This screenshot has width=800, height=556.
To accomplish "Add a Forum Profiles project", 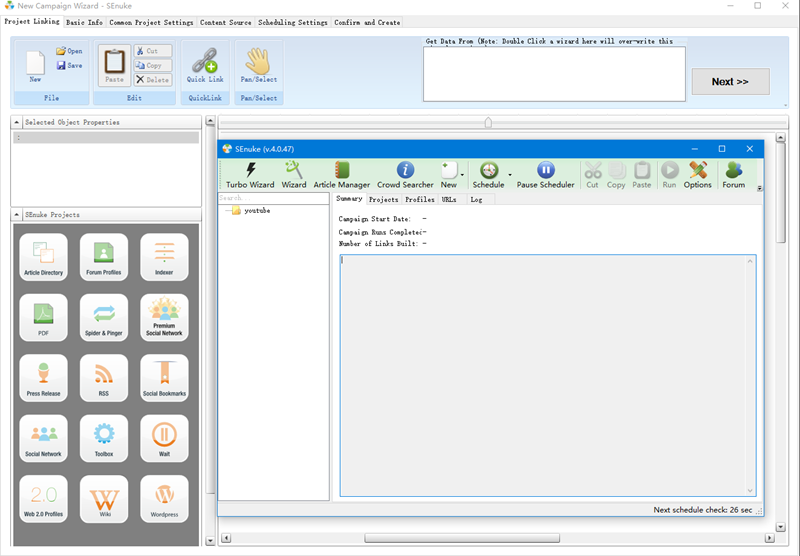I will pyautogui.click(x=104, y=257).
